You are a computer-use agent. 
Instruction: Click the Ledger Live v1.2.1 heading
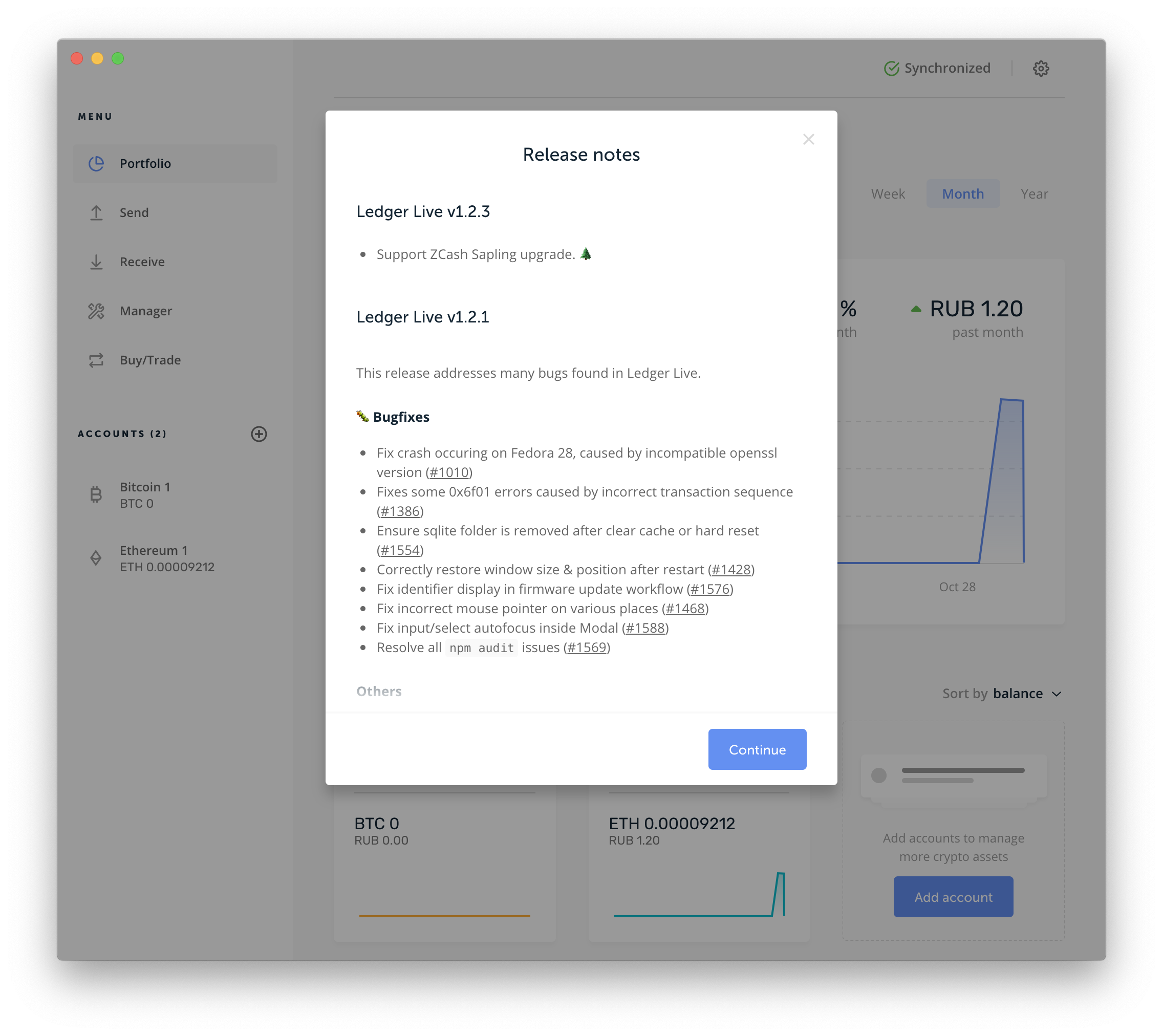click(422, 317)
